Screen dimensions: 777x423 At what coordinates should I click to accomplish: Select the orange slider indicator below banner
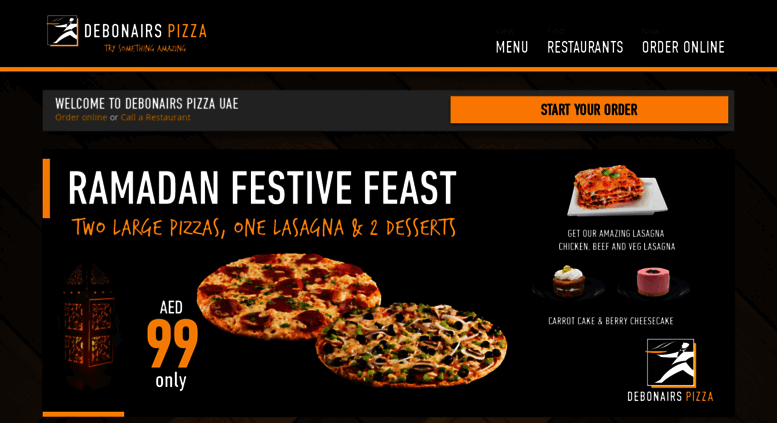click(x=83, y=414)
